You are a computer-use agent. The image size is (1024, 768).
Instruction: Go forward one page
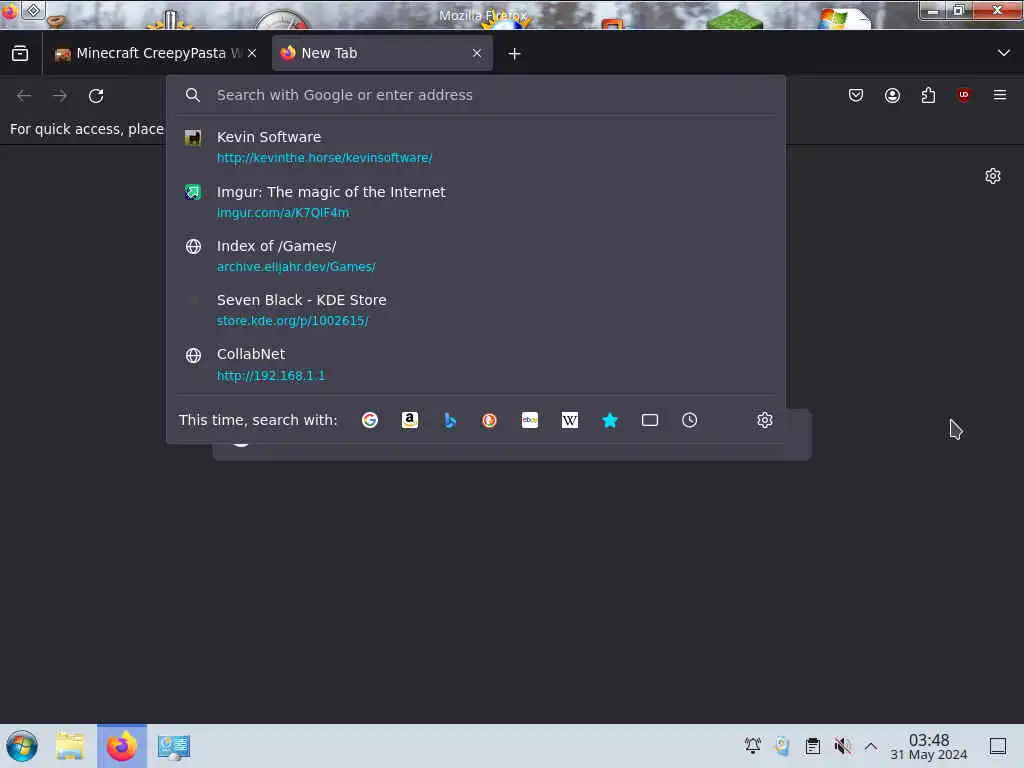60,96
